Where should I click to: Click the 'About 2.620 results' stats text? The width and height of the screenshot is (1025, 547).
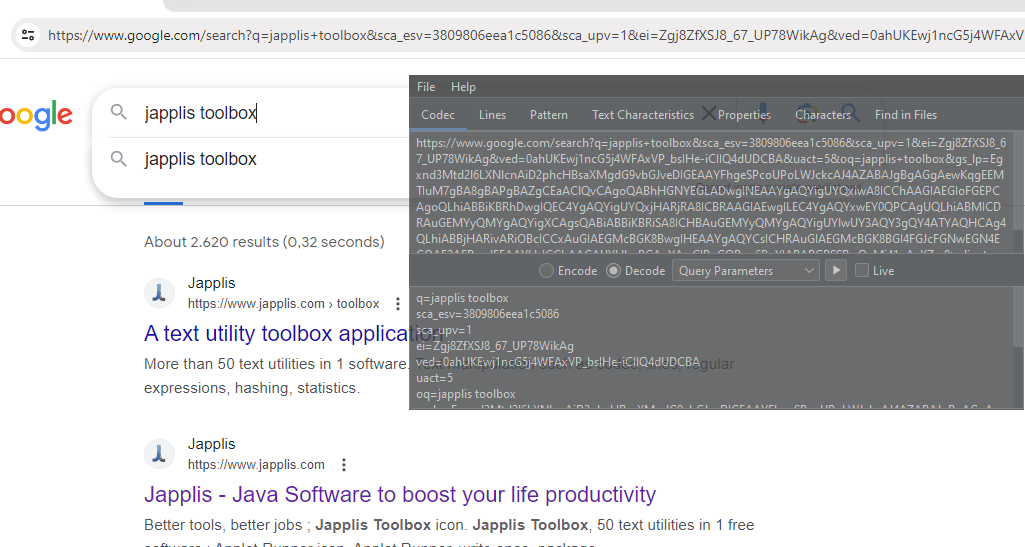[x=264, y=242]
